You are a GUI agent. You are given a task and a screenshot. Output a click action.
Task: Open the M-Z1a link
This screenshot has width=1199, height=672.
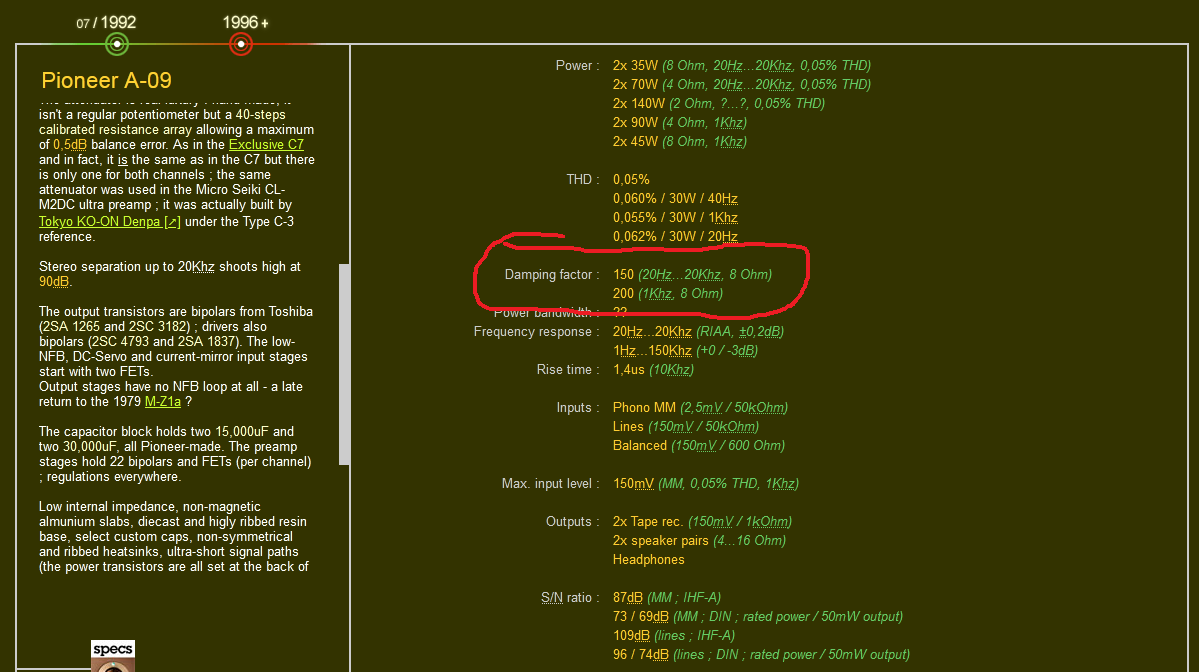(x=163, y=401)
